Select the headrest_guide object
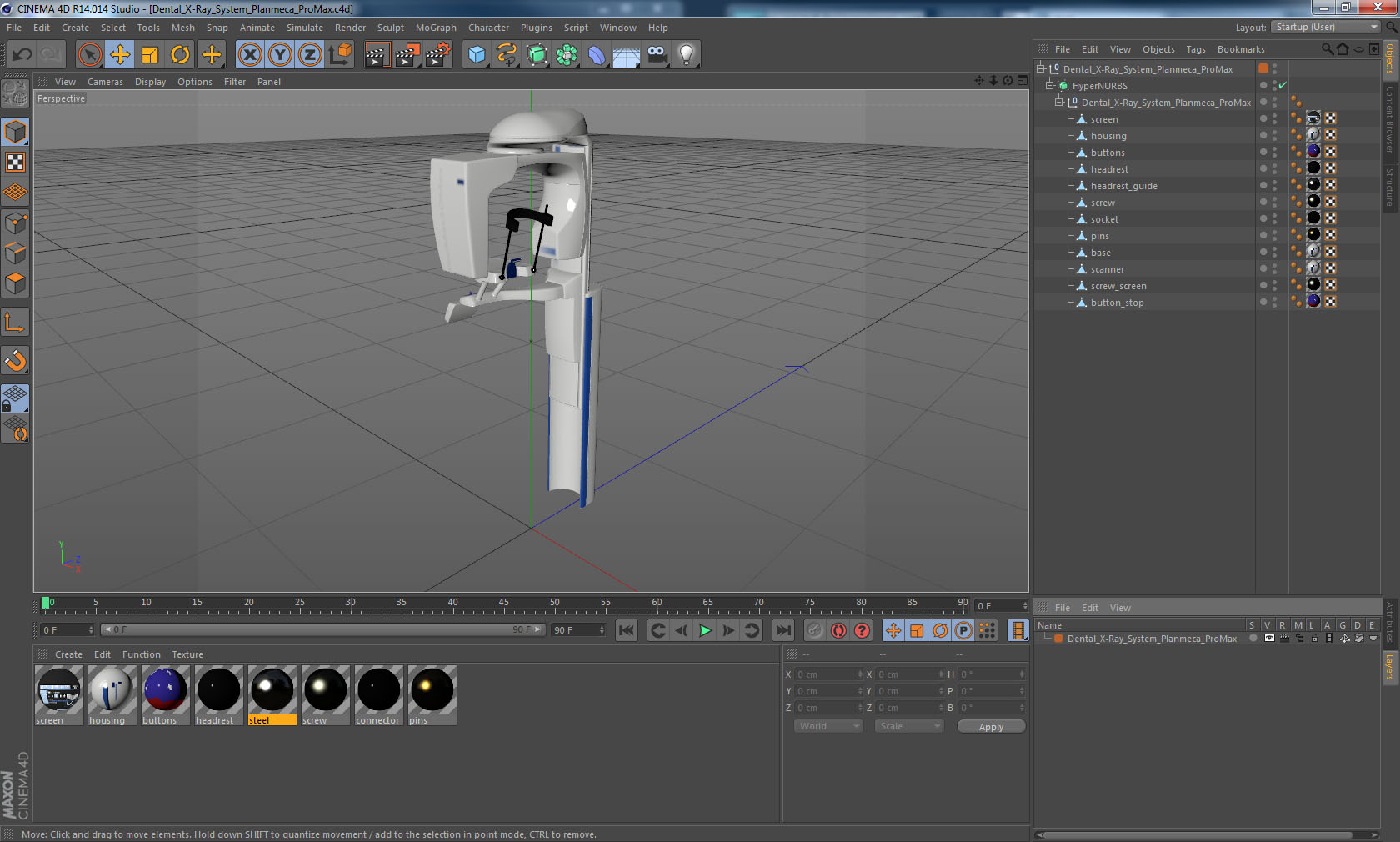Viewport: 1400px width, 842px height. point(1123,186)
